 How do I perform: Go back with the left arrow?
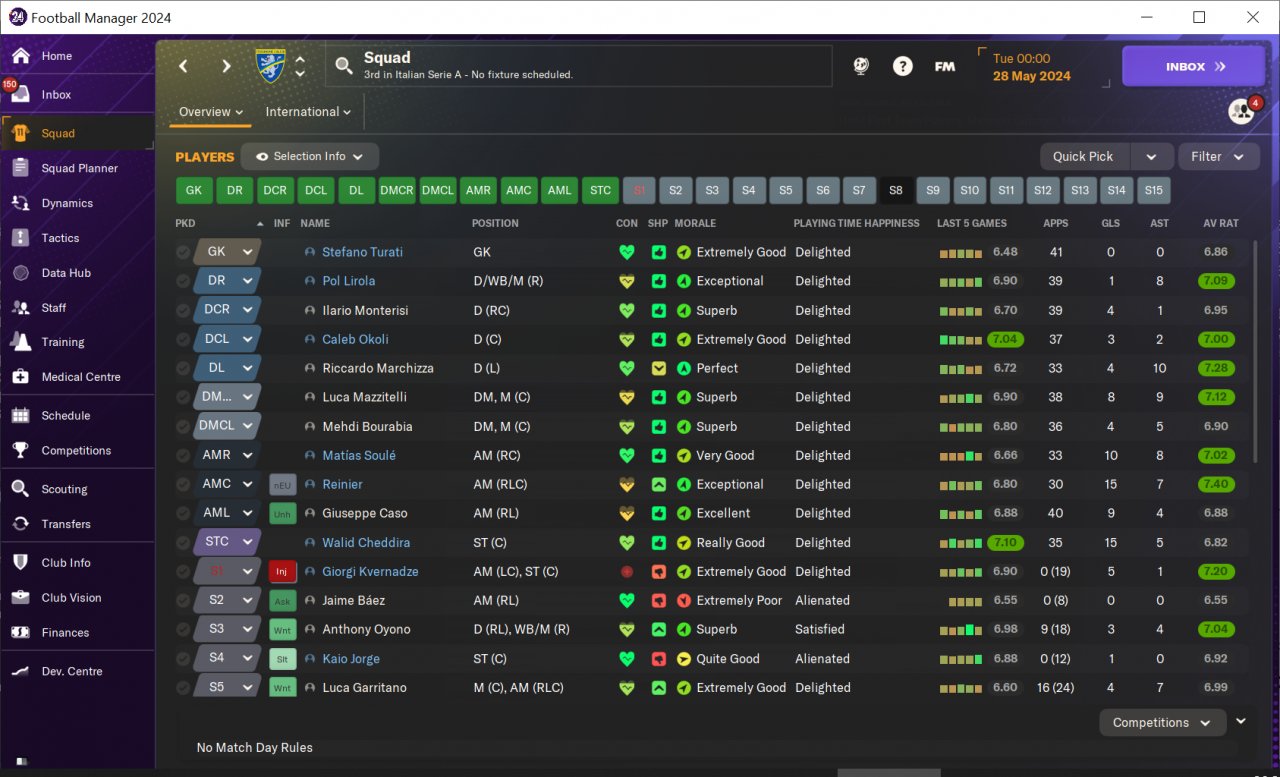pyautogui.click(x=183, y=66)
